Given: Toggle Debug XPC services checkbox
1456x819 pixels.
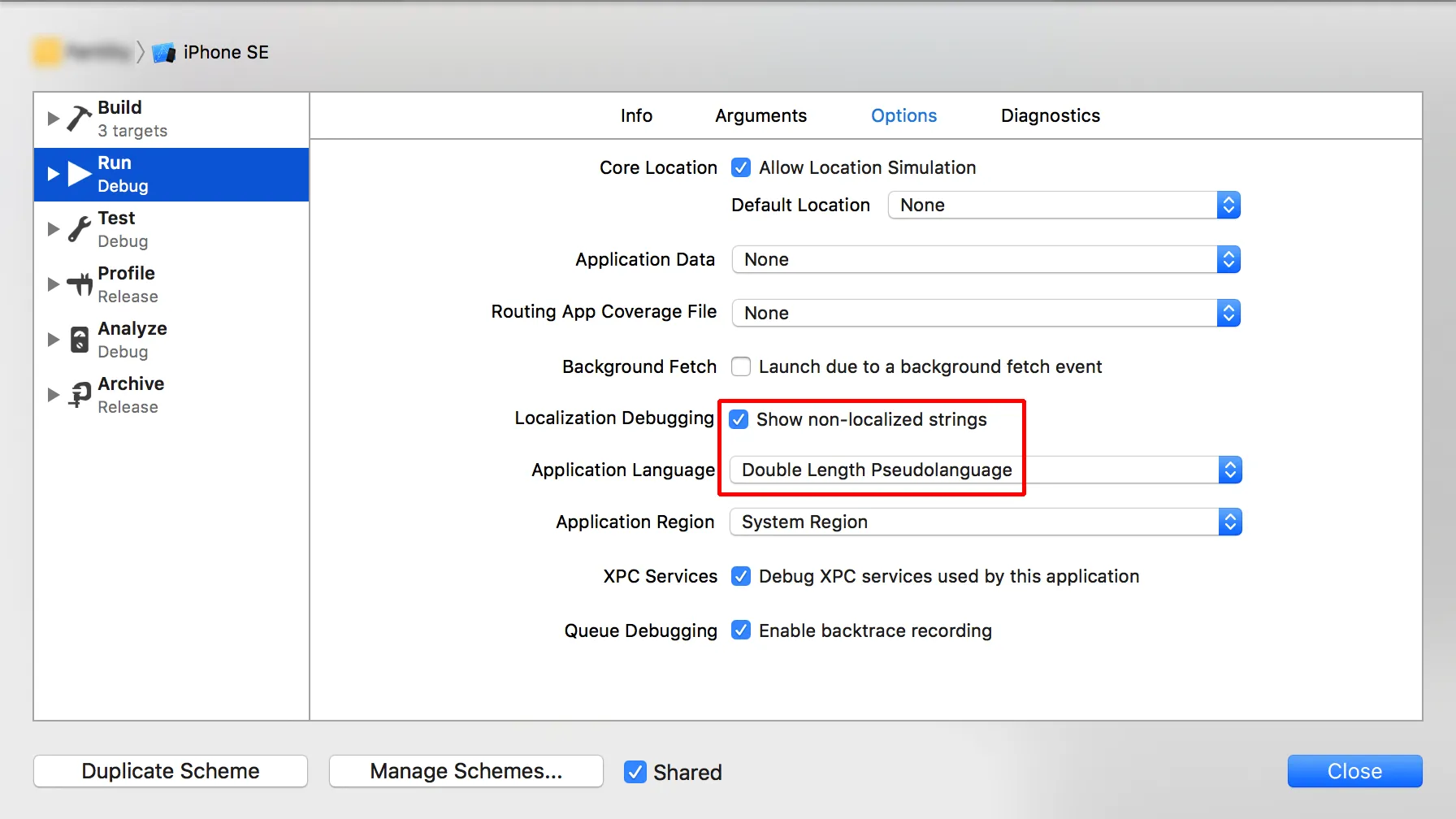Looking at the screenshot, I should [x=741, y=576].
